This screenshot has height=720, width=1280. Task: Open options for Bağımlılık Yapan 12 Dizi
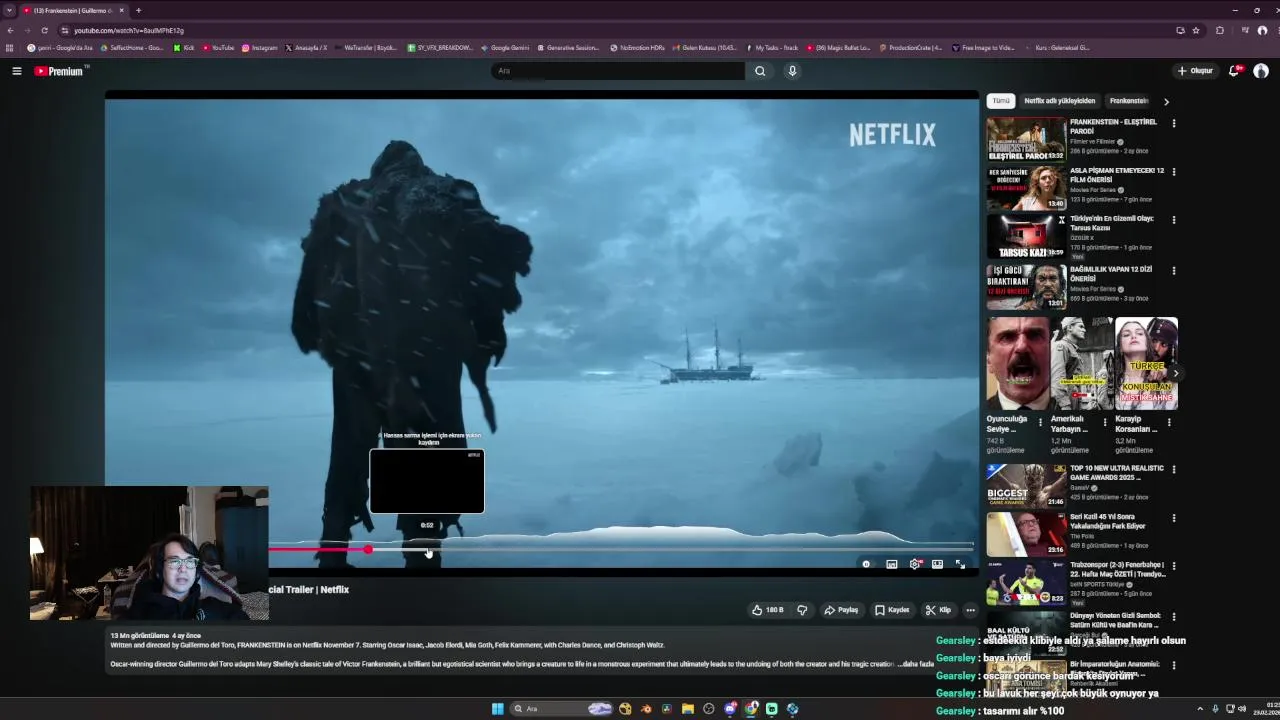coord(1174,270)
